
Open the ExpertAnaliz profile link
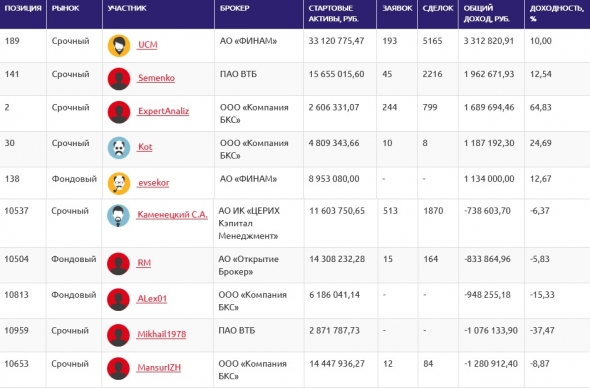(x=163, y=111)
